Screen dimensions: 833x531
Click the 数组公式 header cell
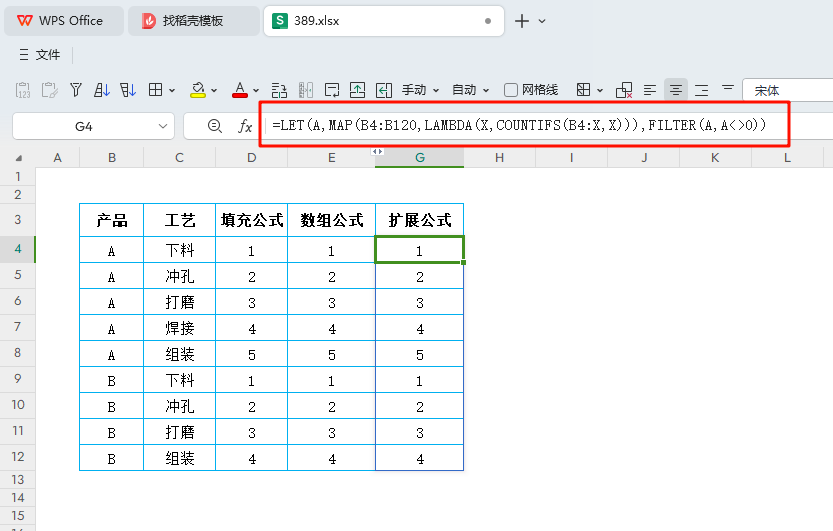[x=332, y=220]
